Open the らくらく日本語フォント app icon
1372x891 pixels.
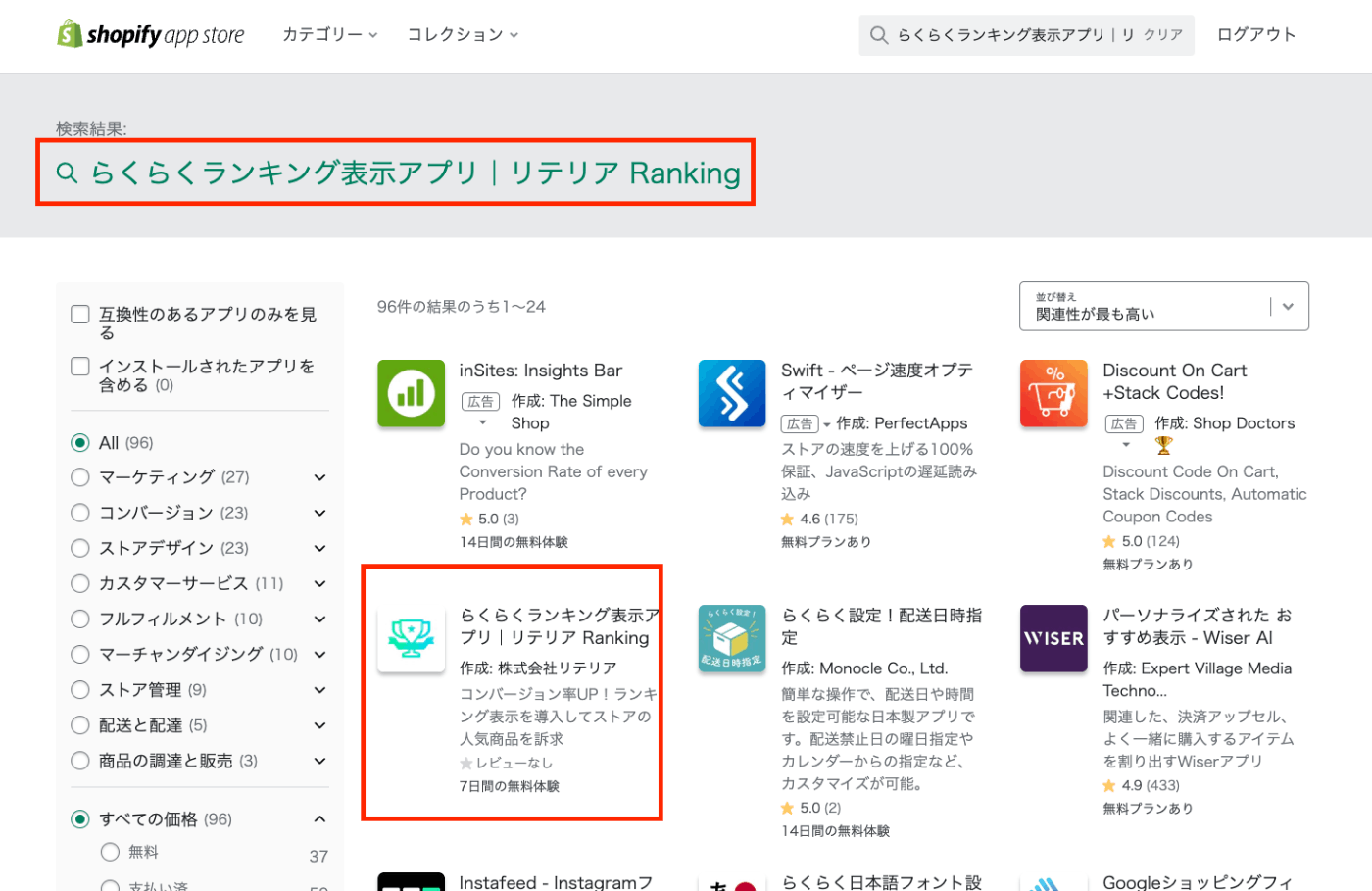point(732,882)
